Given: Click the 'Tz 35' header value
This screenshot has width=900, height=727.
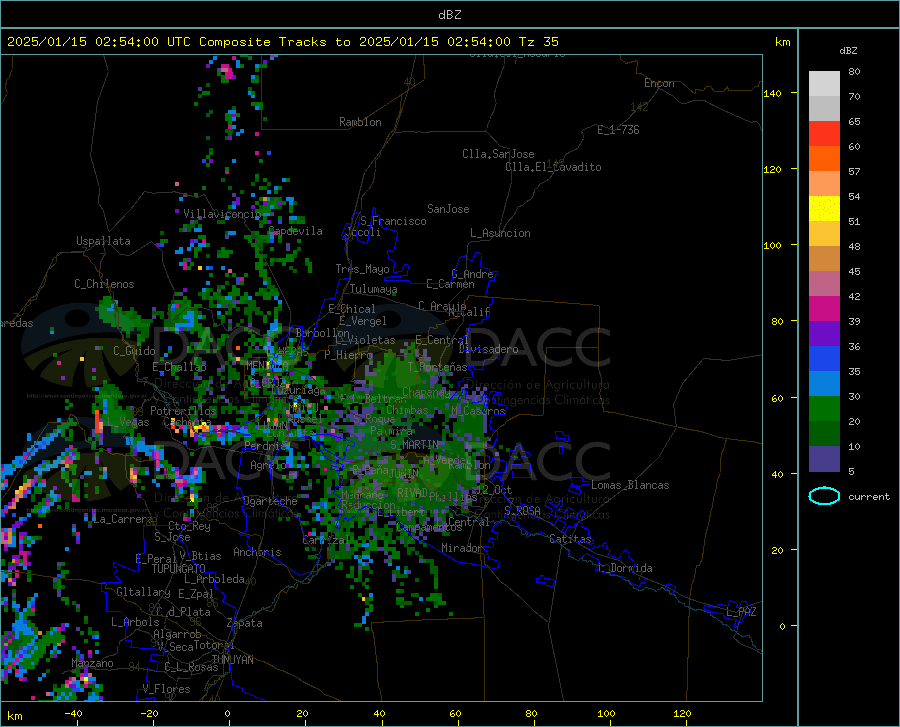Looking at the screenshot, I should point(538,42).
